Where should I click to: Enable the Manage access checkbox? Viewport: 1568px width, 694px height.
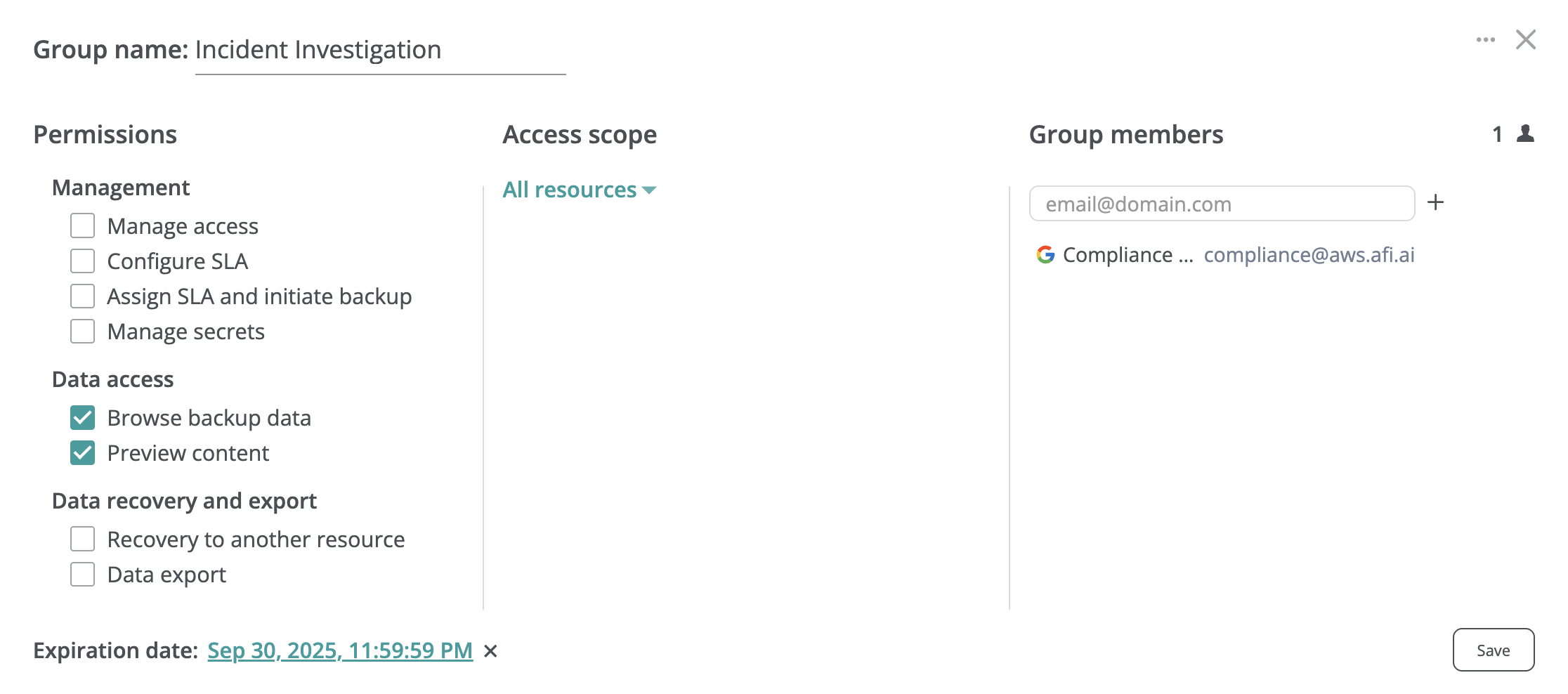tap(82, 226)
